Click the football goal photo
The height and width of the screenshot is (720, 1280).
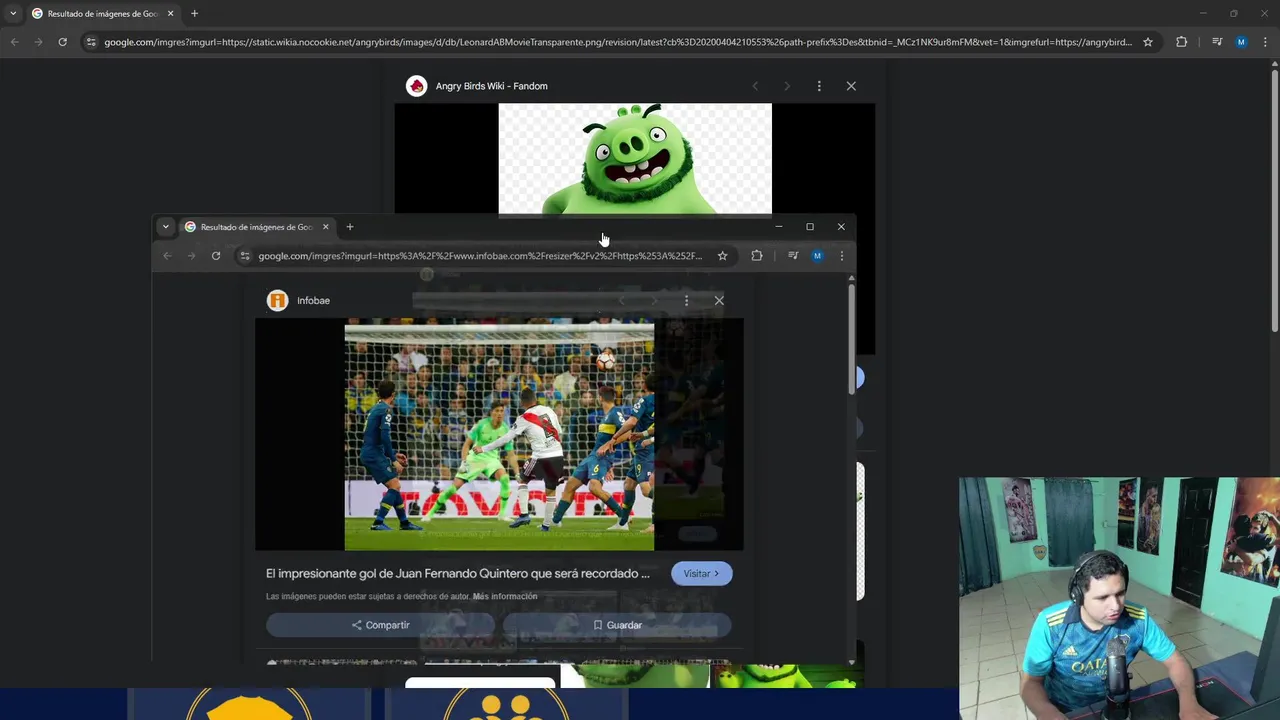(x=499, y=435)
